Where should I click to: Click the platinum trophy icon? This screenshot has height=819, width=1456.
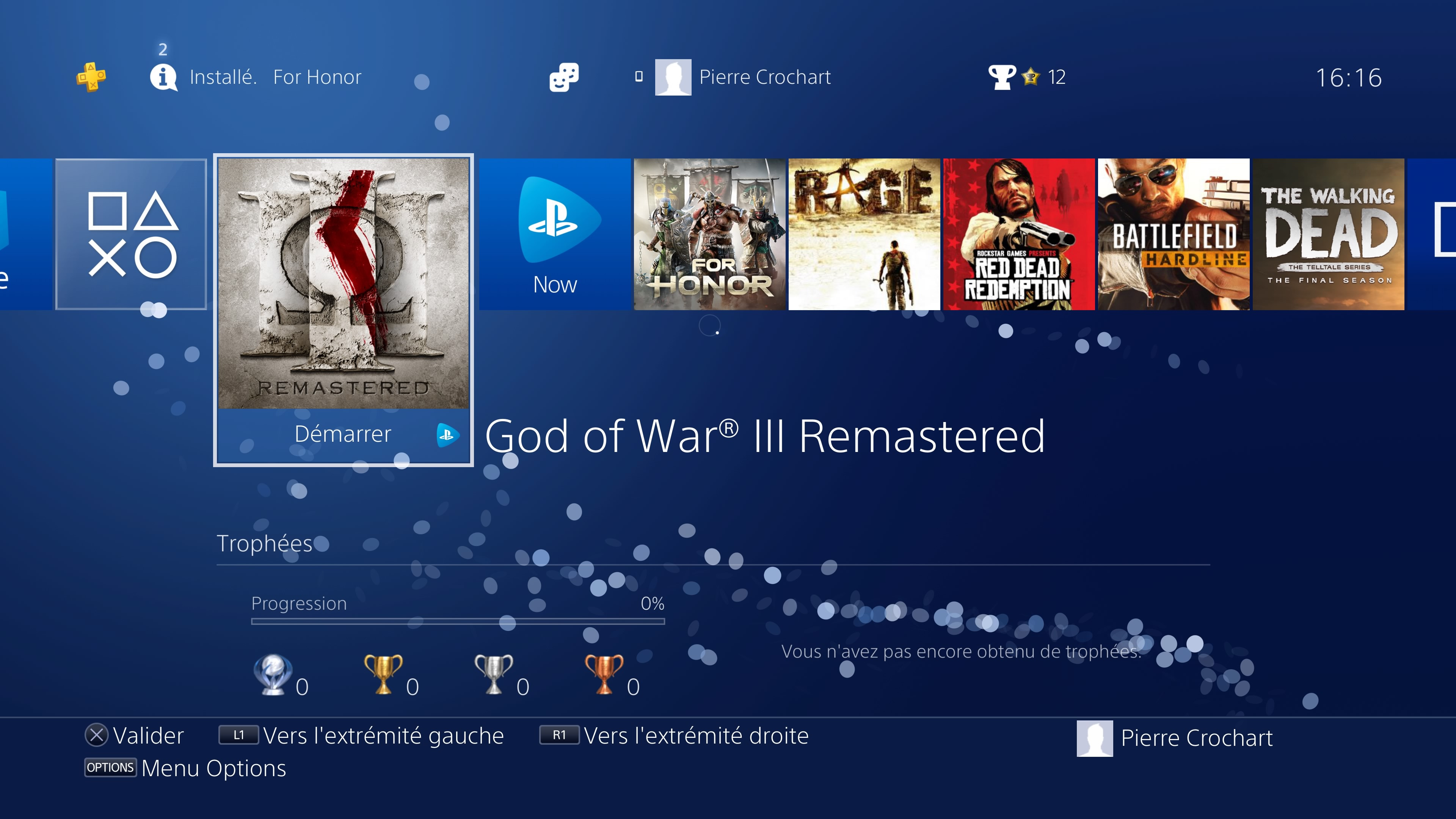tap(273, 674)
